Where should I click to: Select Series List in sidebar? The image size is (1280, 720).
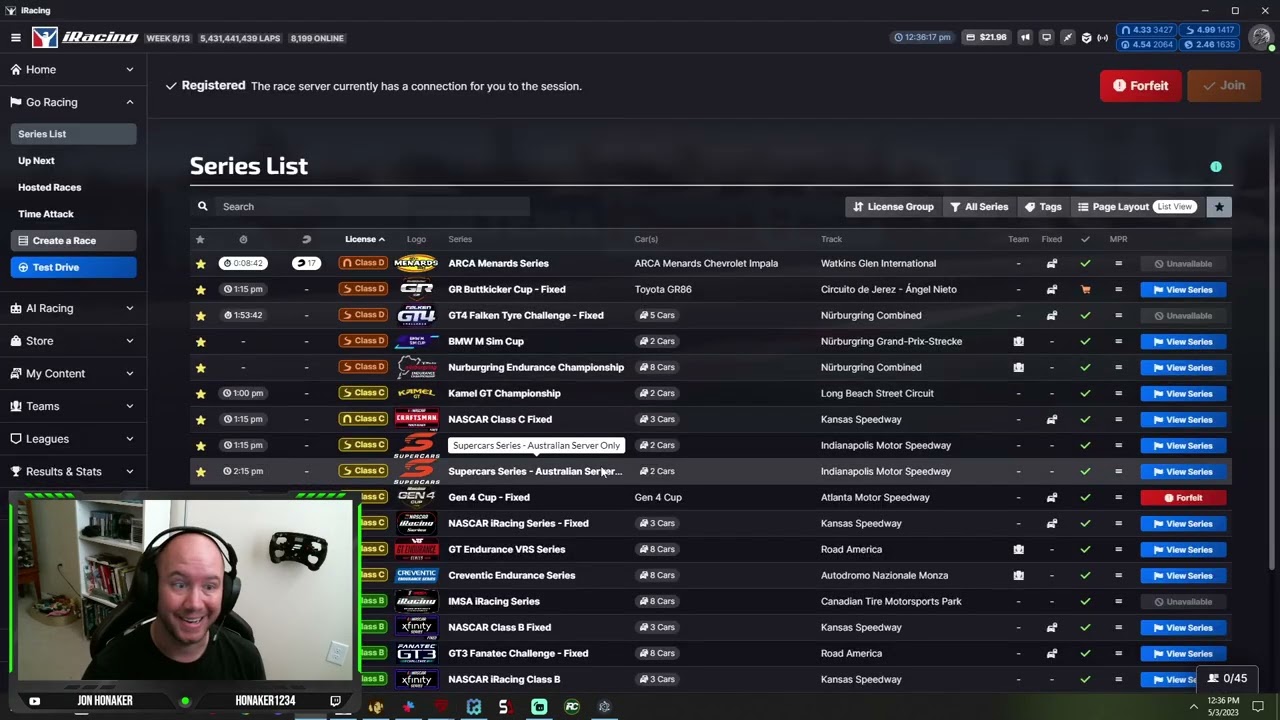click(73, 134)
